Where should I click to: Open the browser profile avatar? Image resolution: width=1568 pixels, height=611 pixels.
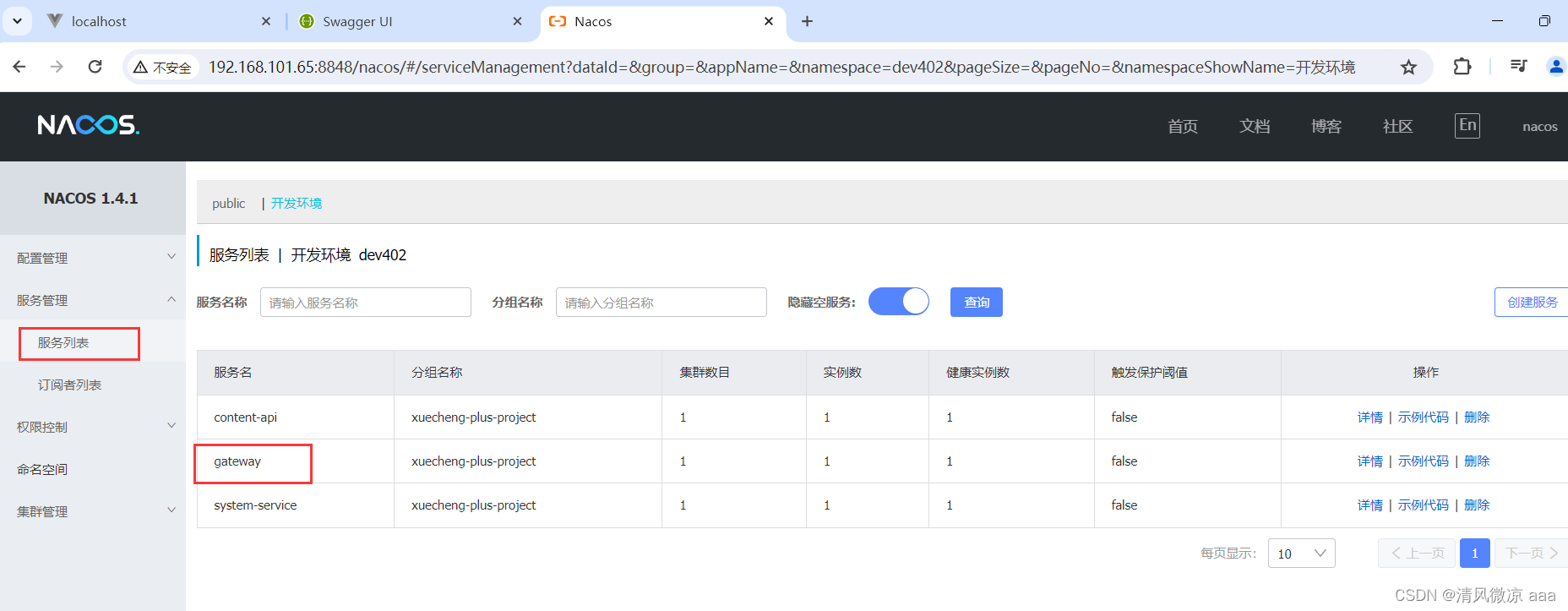[x=1556, y=66]
